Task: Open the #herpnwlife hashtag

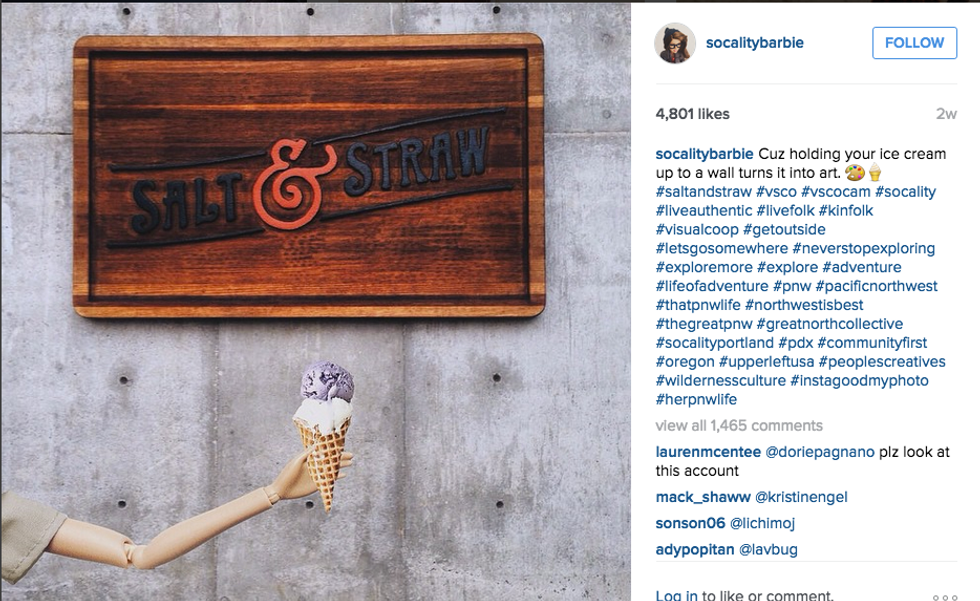Action: [696, 399]
